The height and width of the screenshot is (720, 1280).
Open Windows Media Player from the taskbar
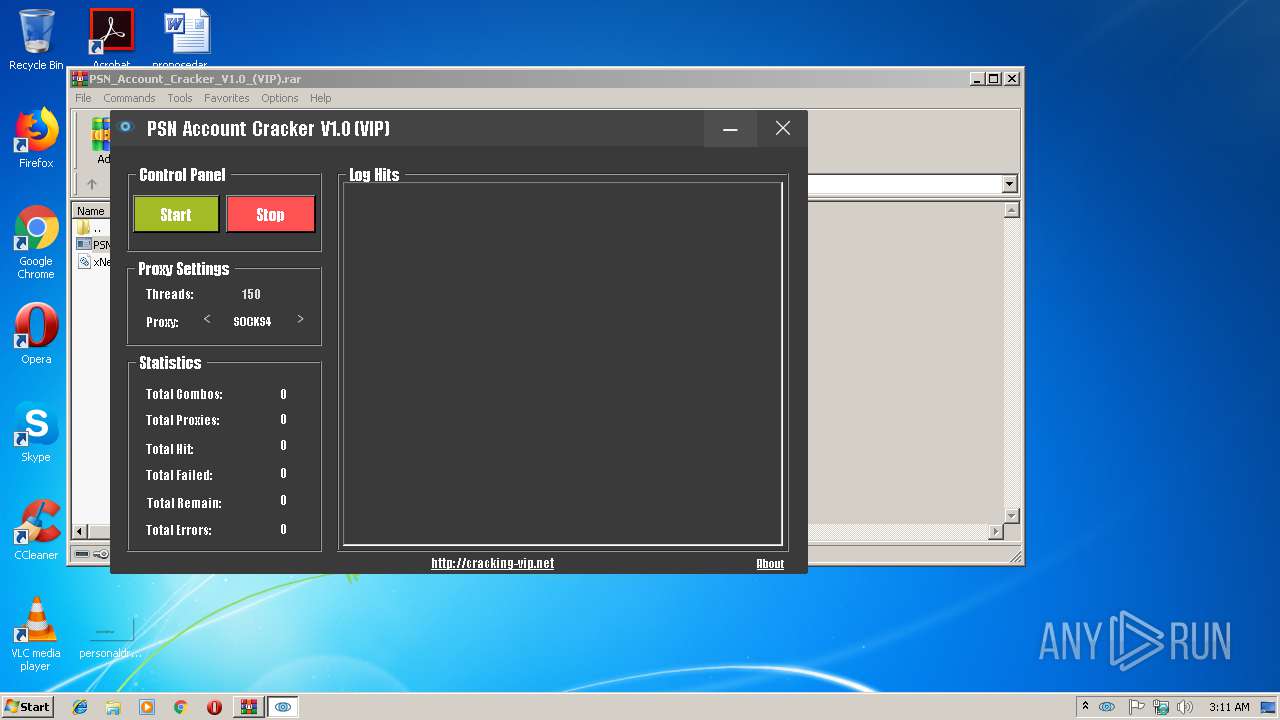pyautogui.click(x=147, y=707)
